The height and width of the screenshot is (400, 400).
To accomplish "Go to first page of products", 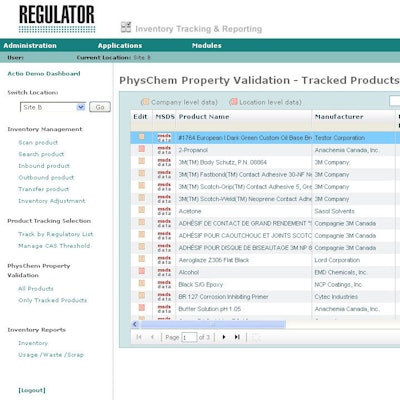I will click(139, 337).
